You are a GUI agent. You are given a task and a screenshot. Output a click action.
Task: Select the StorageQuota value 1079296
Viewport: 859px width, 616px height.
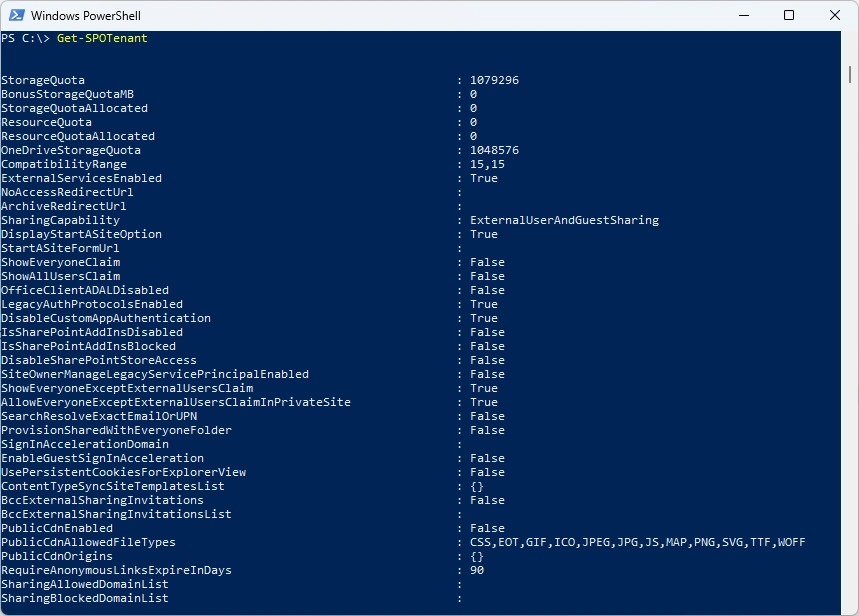(x=494, y=80)
